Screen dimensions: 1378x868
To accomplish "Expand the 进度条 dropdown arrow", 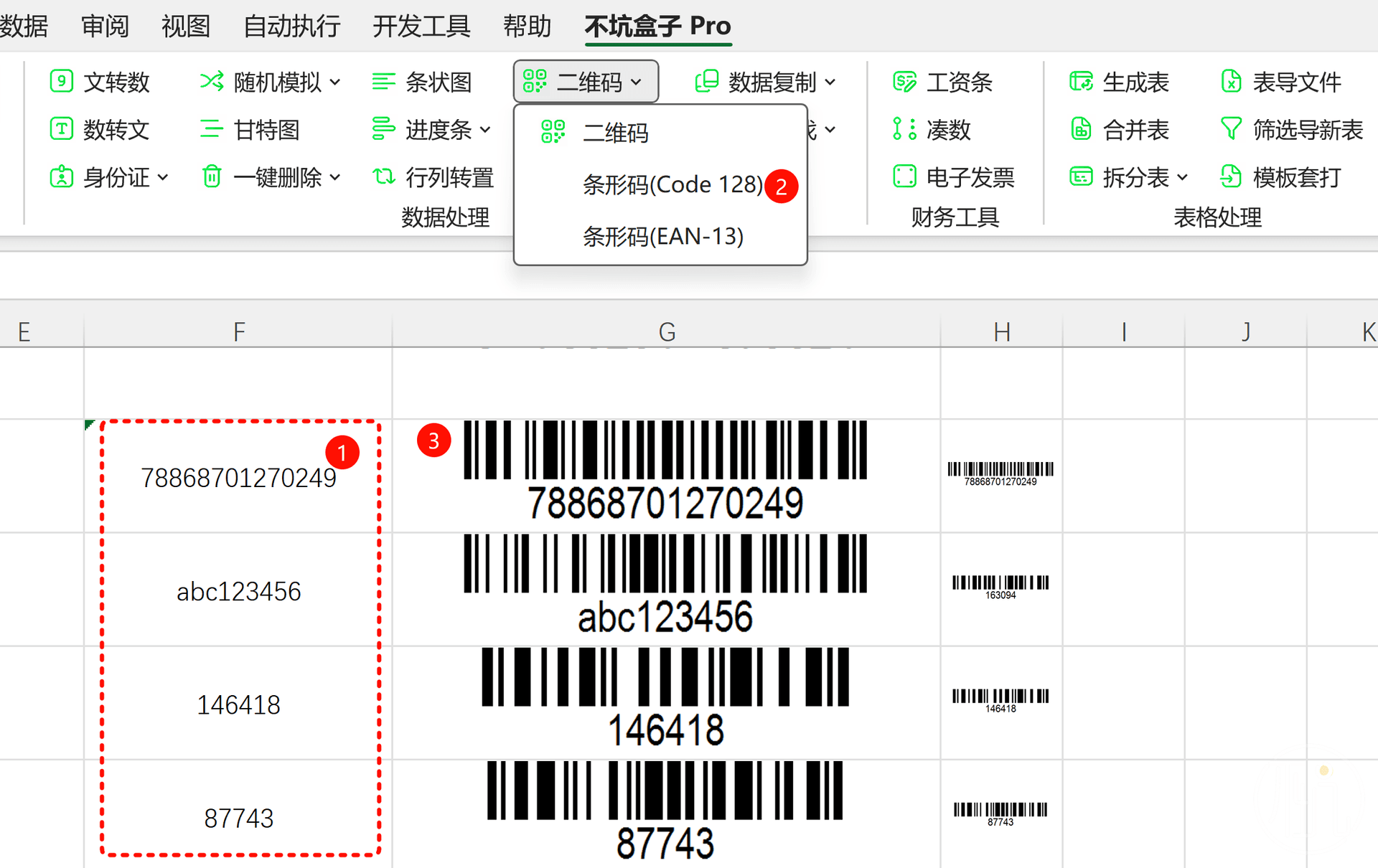I will tap(485, 130).
